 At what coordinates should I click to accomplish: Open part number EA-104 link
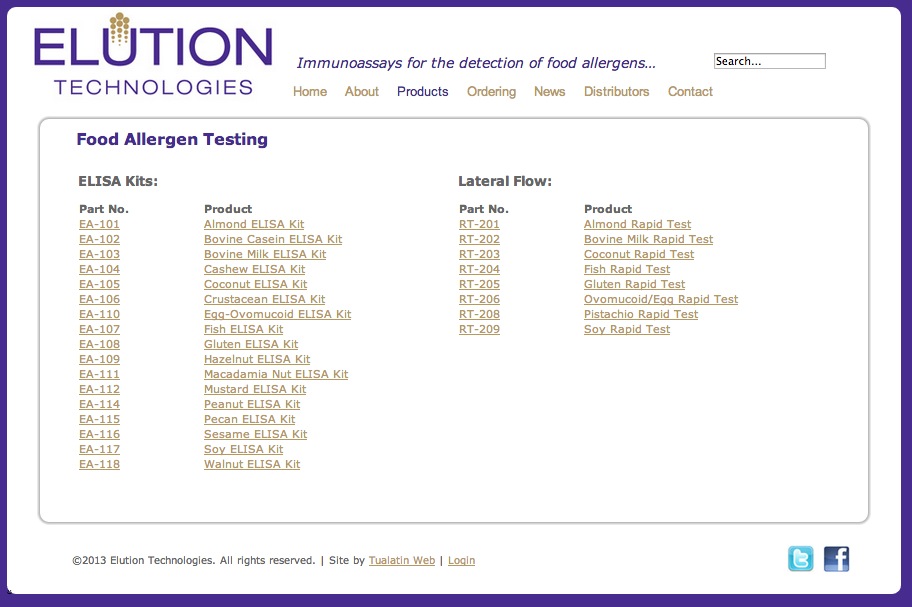pyautogui.click(x=99, y=269)
